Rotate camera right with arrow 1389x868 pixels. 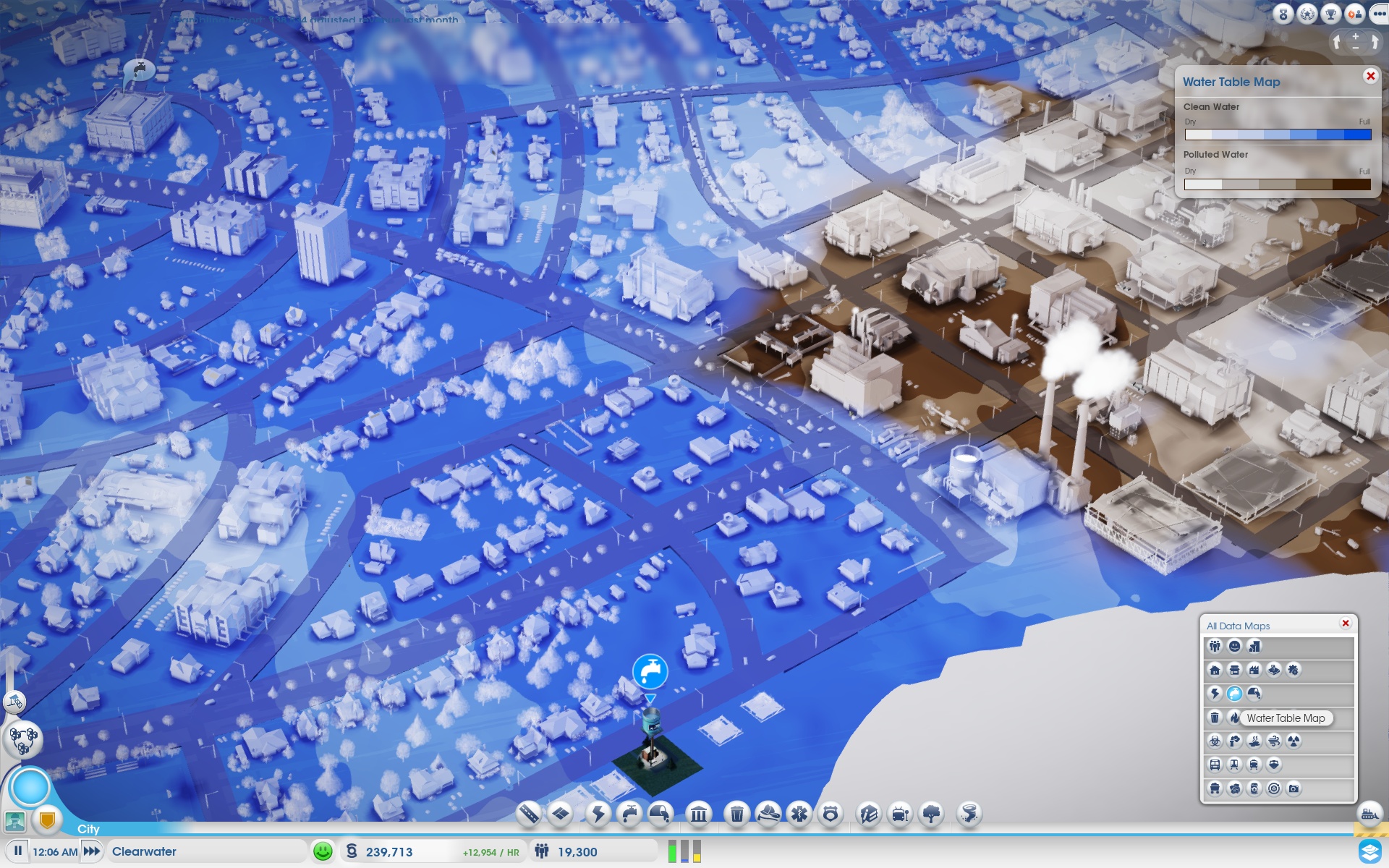pos(1374,42)
